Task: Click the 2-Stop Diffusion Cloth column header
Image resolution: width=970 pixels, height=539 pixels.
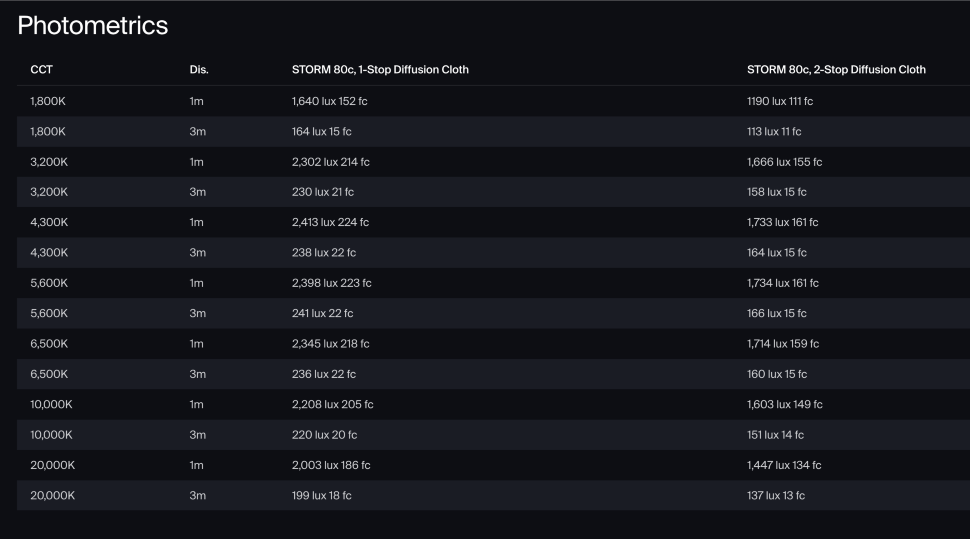Action: [836, 70]
